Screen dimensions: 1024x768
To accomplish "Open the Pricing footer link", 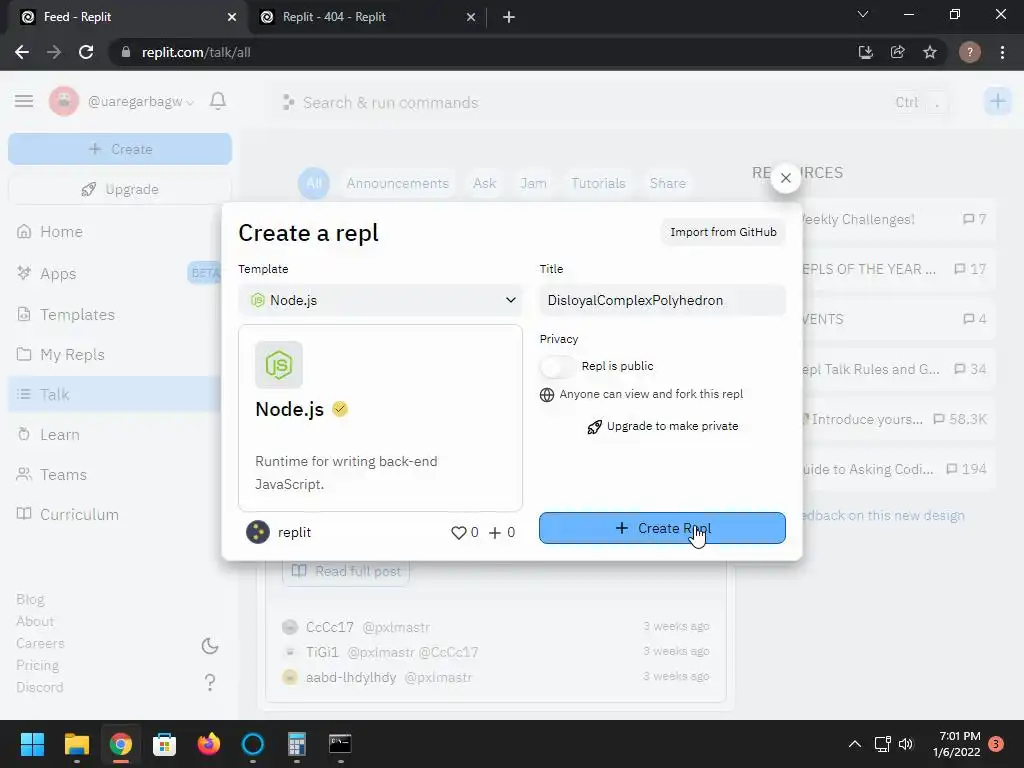I will 38,665.
